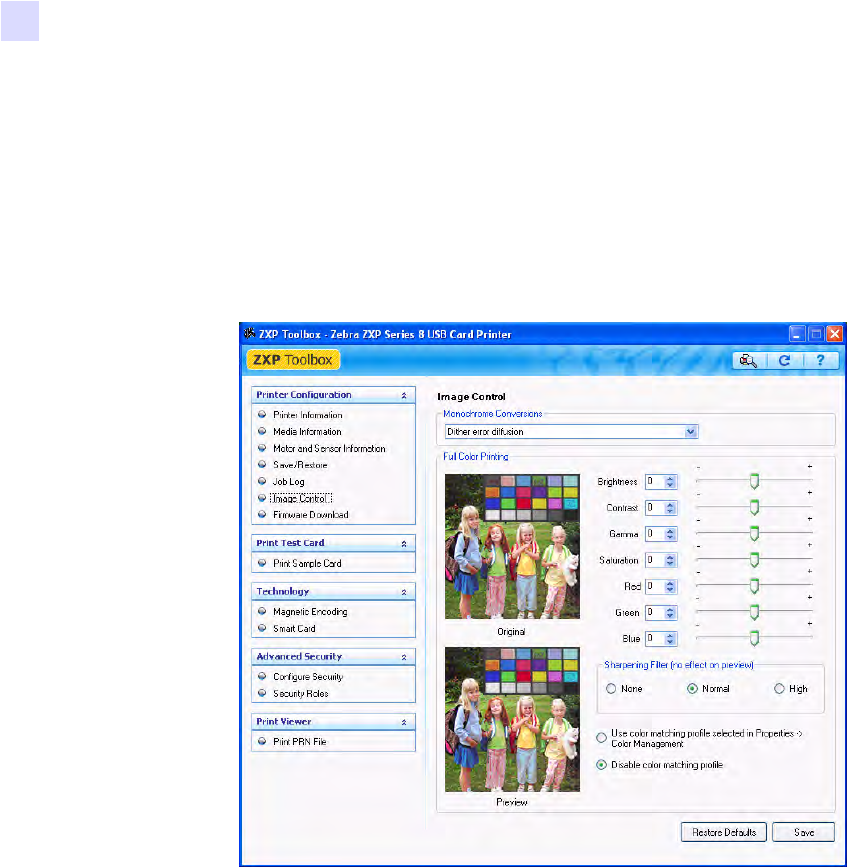
Task: Collapse the Advanced Security section
Action: (404, 657)
